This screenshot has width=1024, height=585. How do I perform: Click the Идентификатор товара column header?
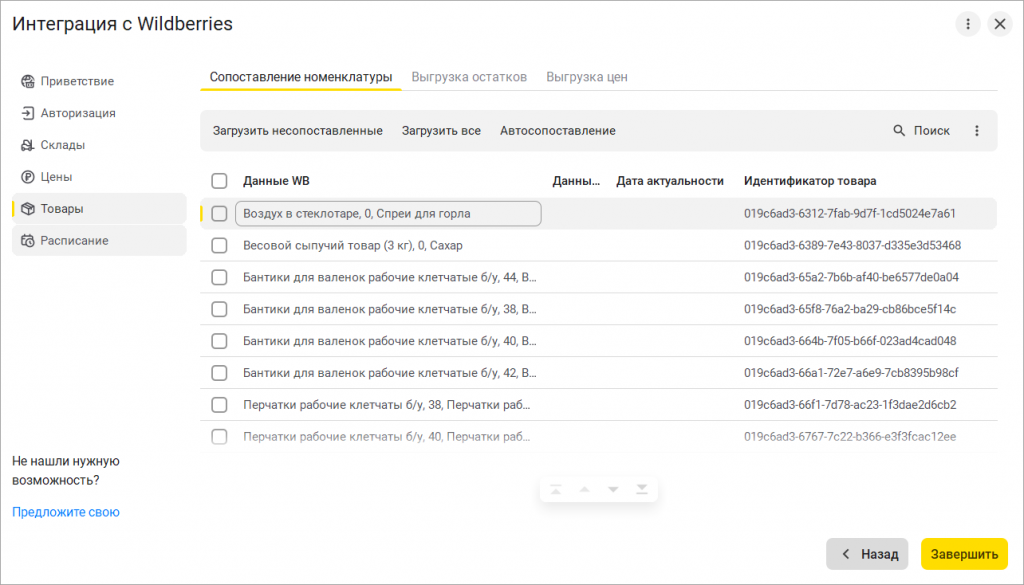coord(810,181)
